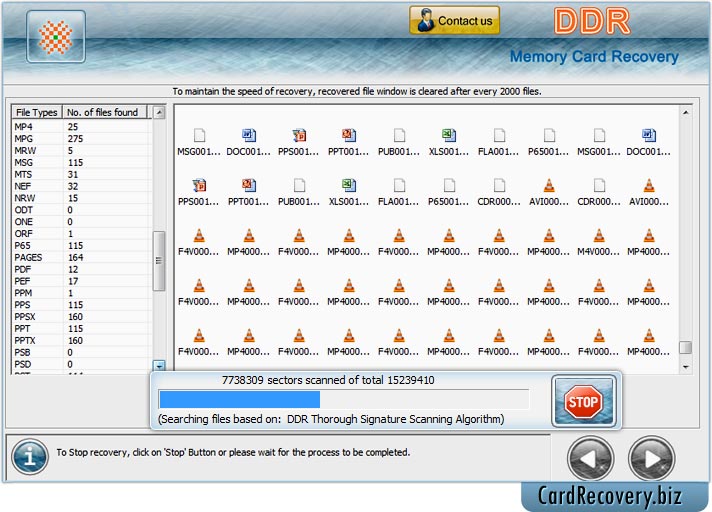Select the PPSX file type row
The width and height of the screenshot is (712, 512).
(82, 316)
